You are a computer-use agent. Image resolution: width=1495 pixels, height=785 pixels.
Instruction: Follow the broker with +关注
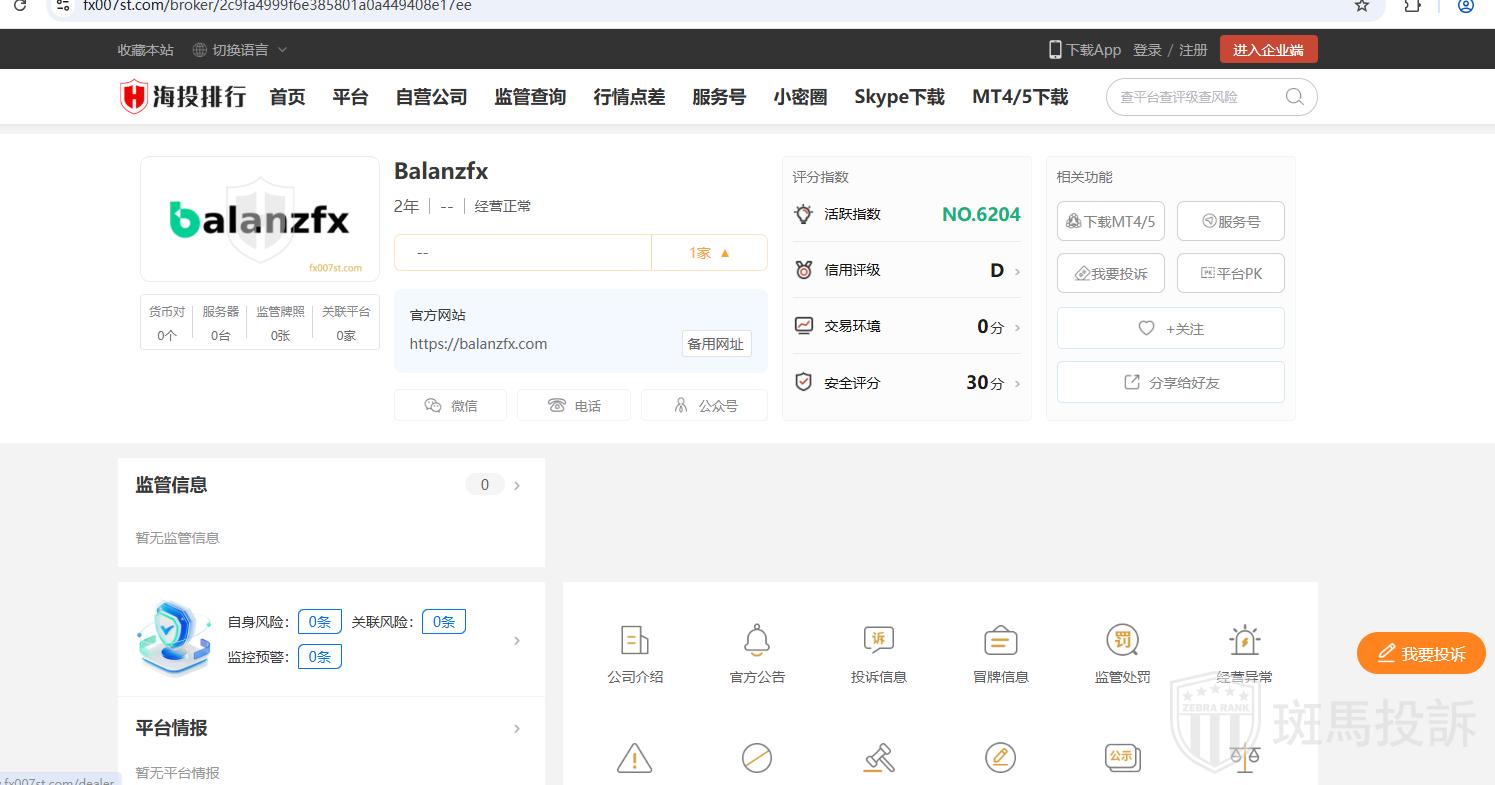pyautogui.click(x=1170, y=328)
